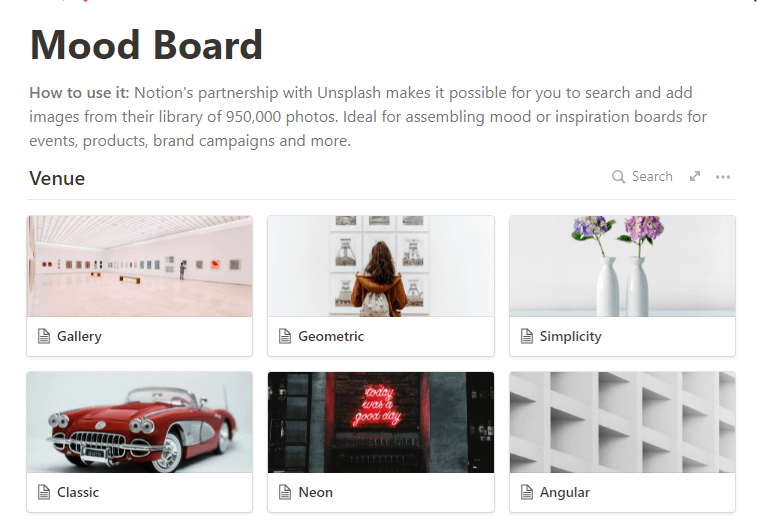This screenshot has width=781, height=528.
Task: Click the Venue database title
Action: 57,178
